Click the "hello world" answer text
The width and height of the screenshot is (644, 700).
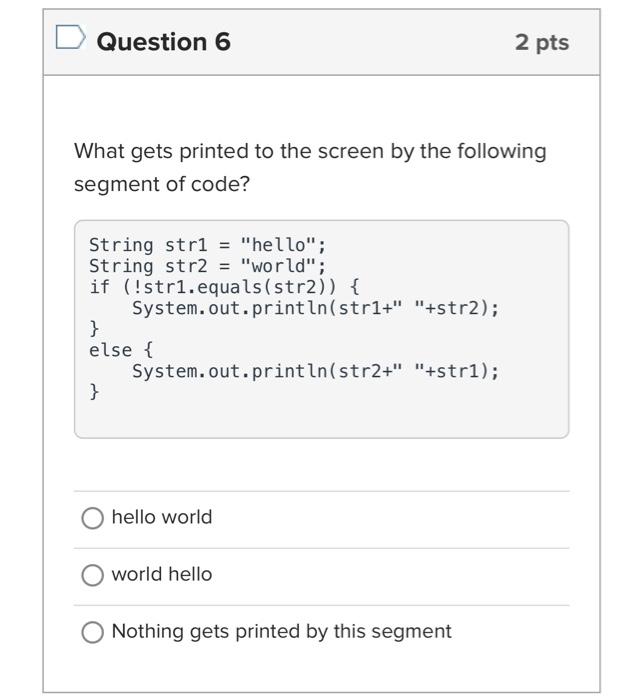point(162,517)
